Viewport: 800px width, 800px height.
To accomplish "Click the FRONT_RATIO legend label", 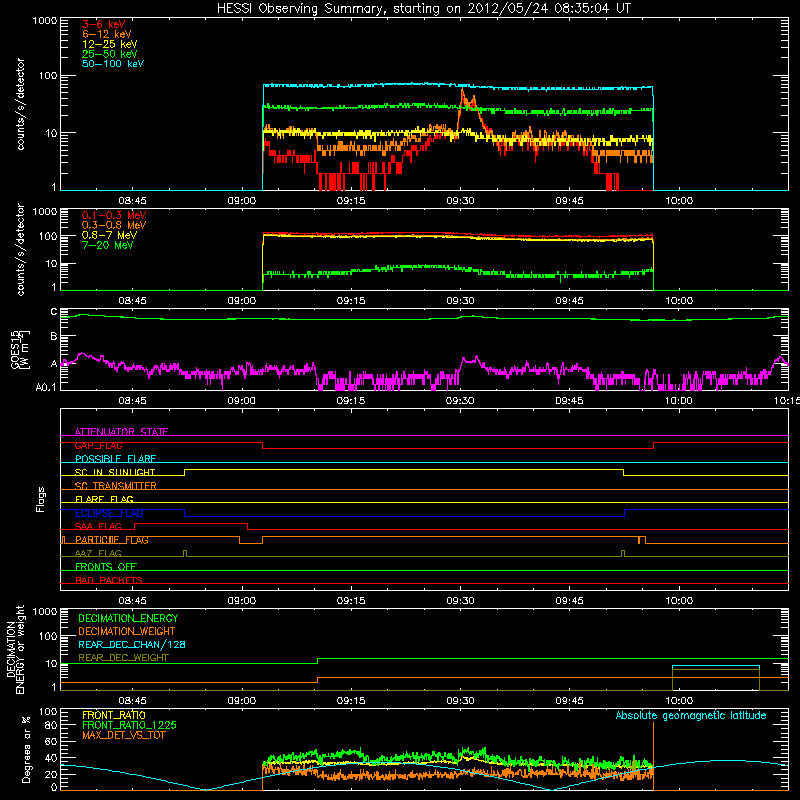I will [114, 715].
